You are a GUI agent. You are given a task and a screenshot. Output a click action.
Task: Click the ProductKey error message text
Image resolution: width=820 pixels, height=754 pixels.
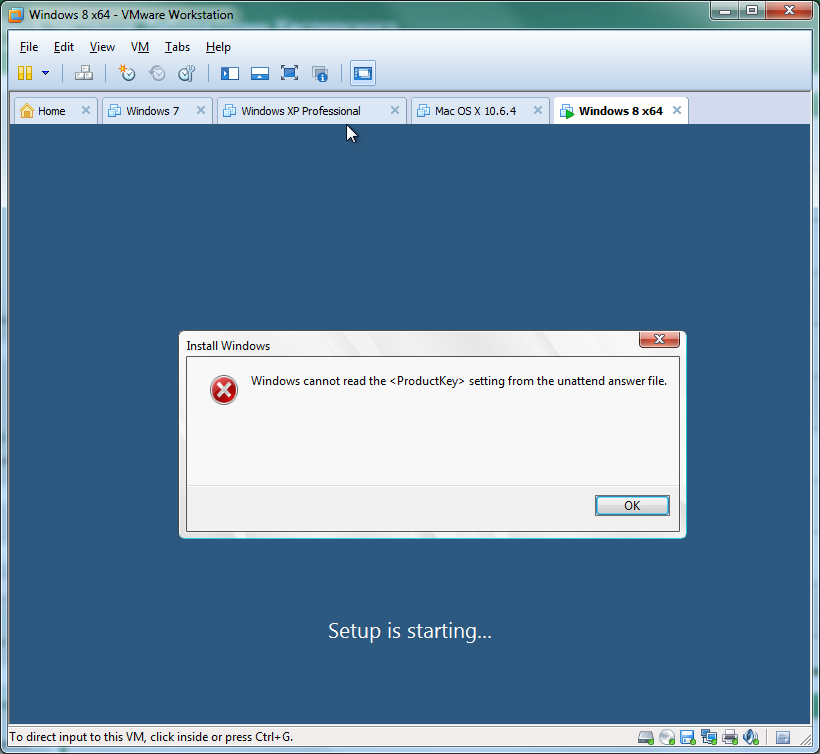[x=459, y=381]
